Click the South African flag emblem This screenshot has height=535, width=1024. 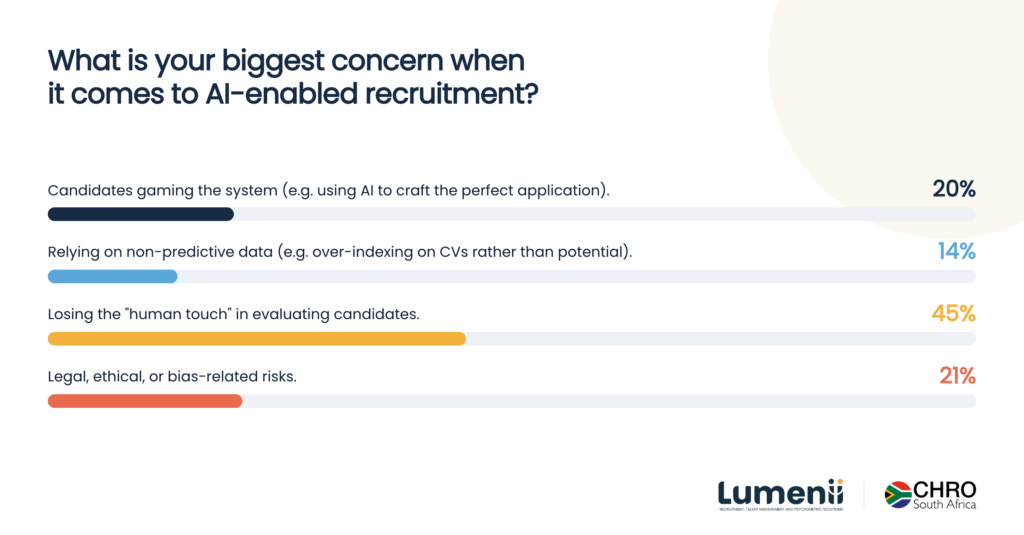[x=898, y=494]
